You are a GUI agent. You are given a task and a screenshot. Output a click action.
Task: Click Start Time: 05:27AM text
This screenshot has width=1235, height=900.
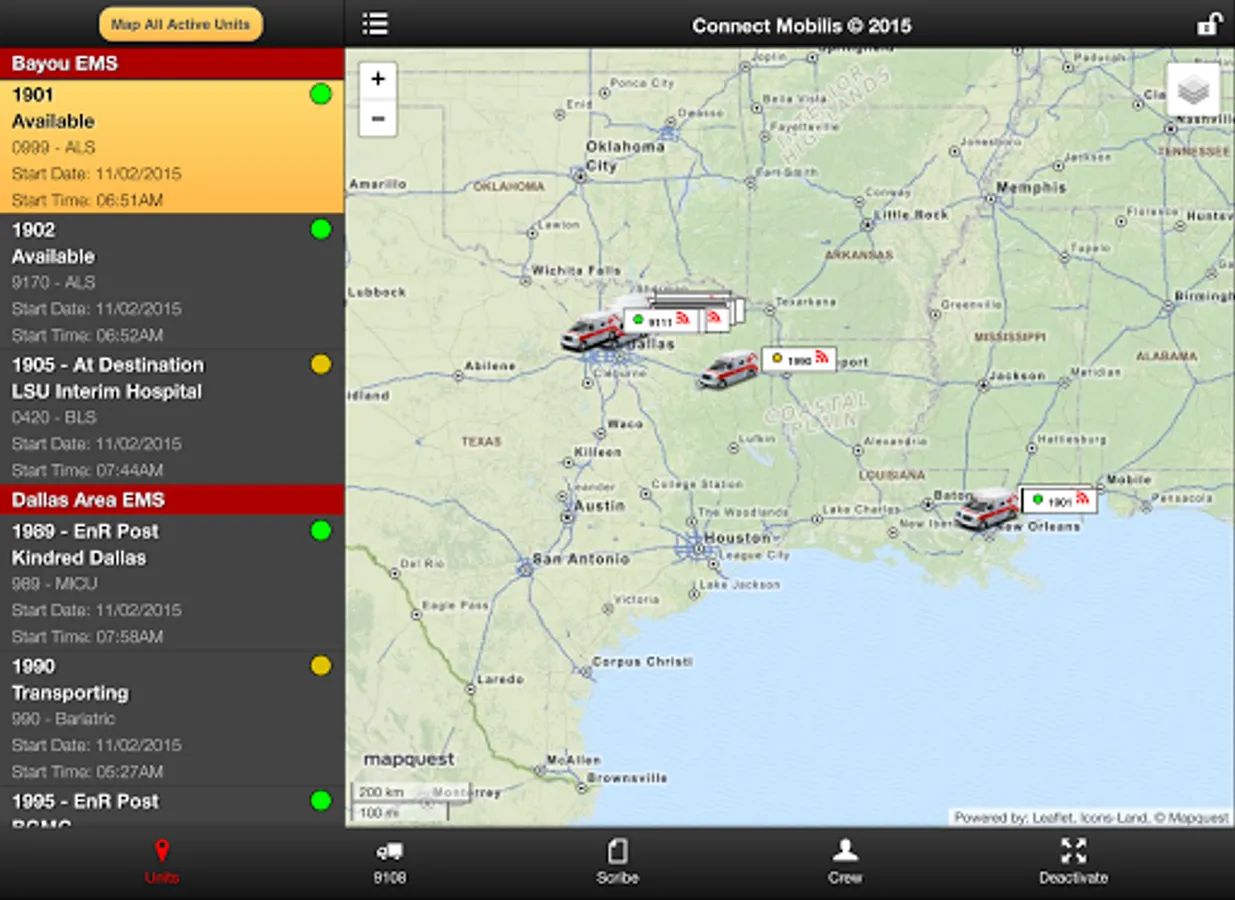pyautogui.click(x=87, y=771)
